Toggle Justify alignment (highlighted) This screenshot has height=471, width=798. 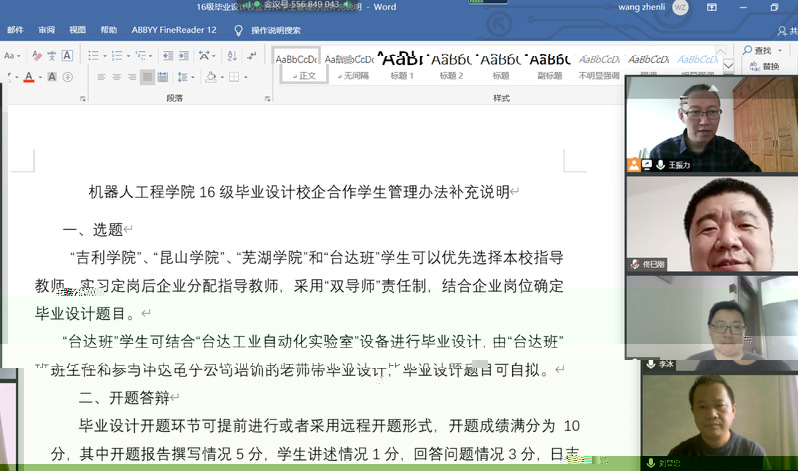click(147, 77)
